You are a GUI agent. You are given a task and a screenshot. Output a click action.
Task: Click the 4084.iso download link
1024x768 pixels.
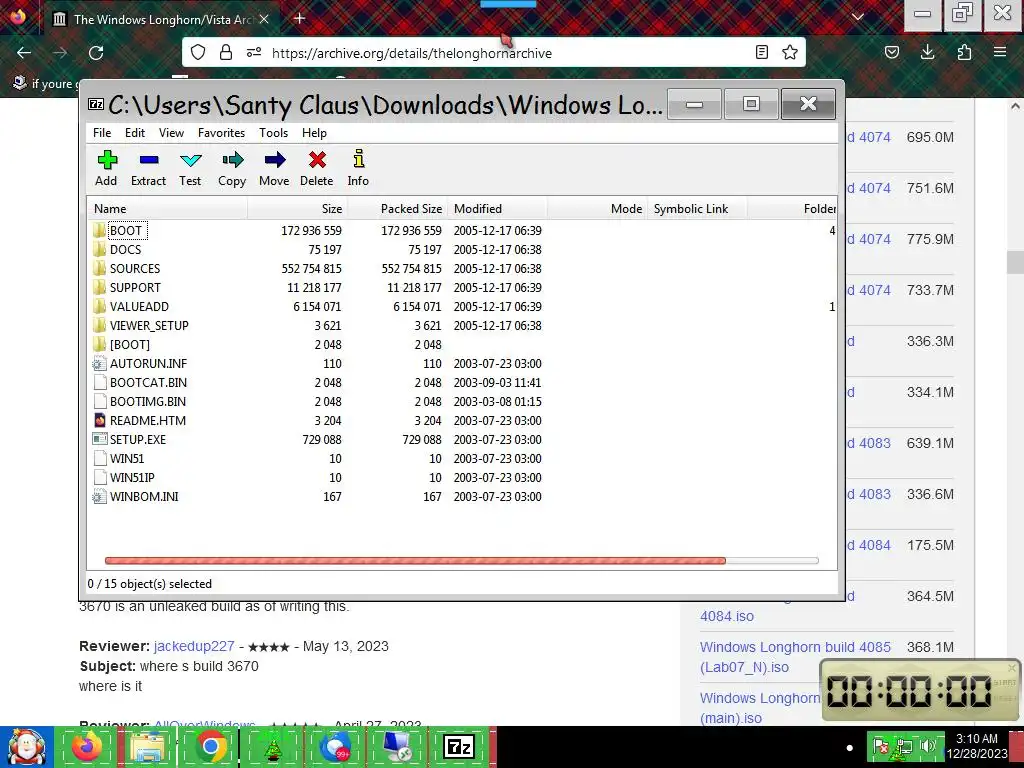[727, 616]
